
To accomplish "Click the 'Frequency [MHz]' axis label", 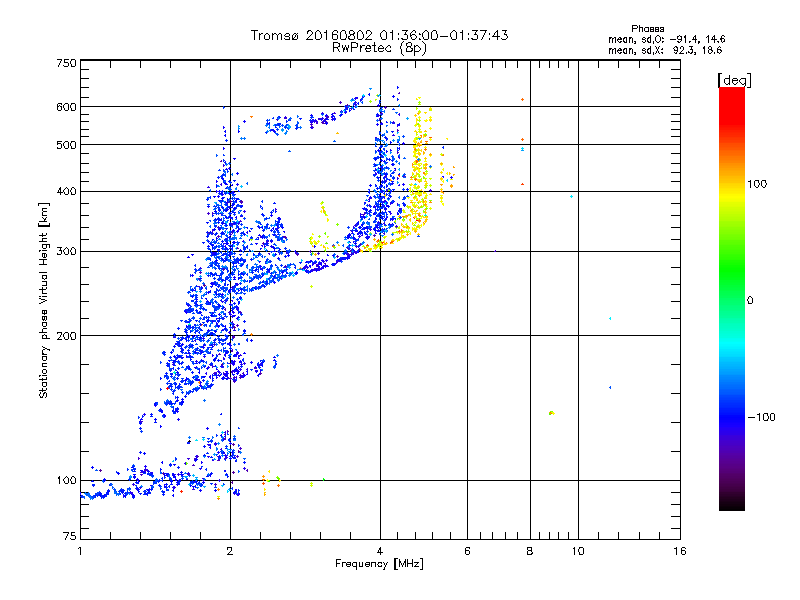I will click(x=379, y=564).
